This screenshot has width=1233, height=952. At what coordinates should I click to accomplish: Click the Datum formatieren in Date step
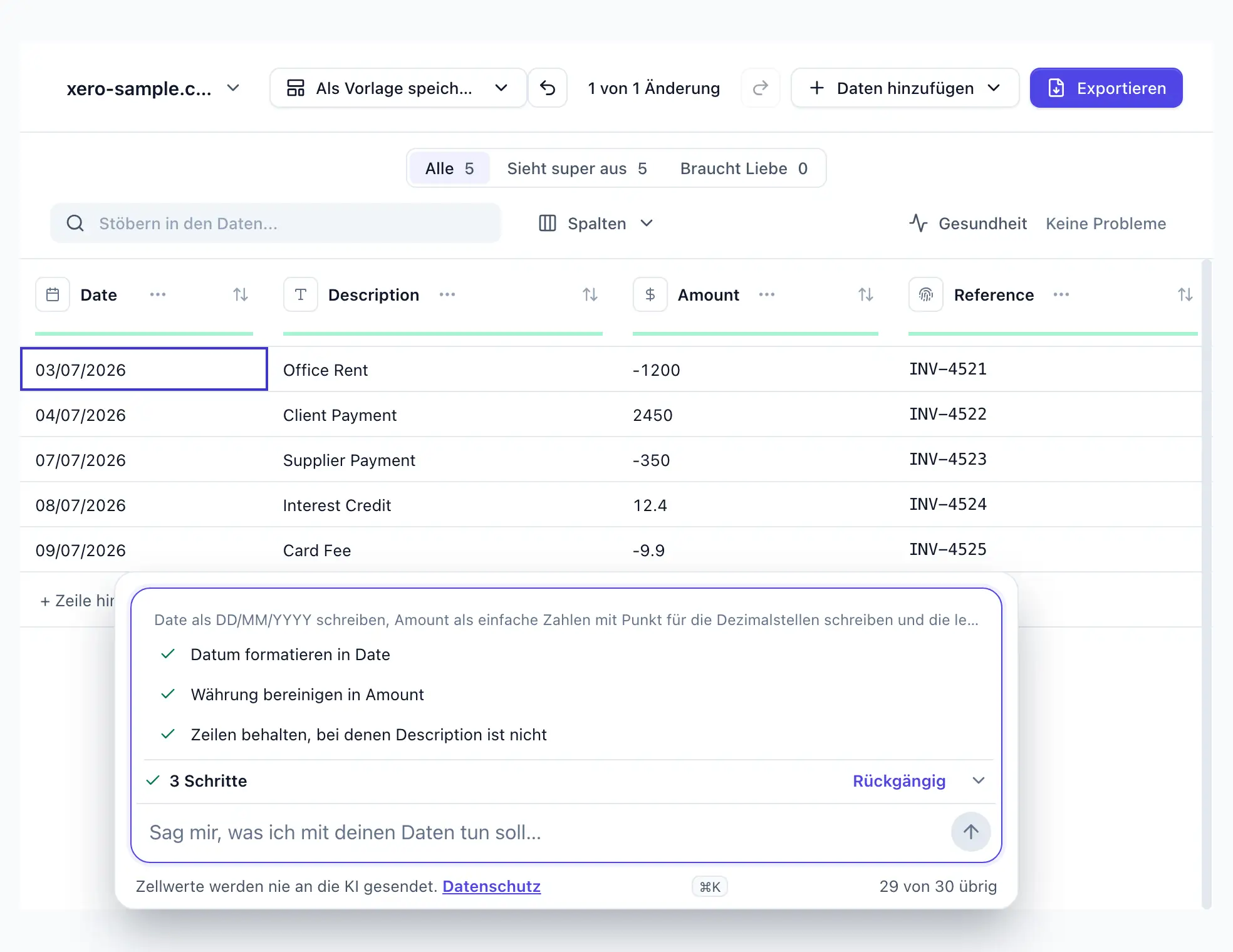pos(290,654)
